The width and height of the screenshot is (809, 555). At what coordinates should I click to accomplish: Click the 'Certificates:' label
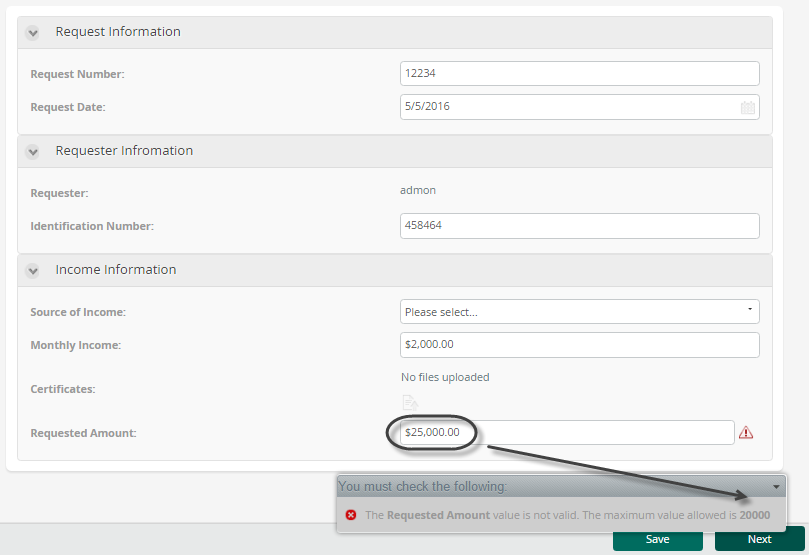click(63, 389)
